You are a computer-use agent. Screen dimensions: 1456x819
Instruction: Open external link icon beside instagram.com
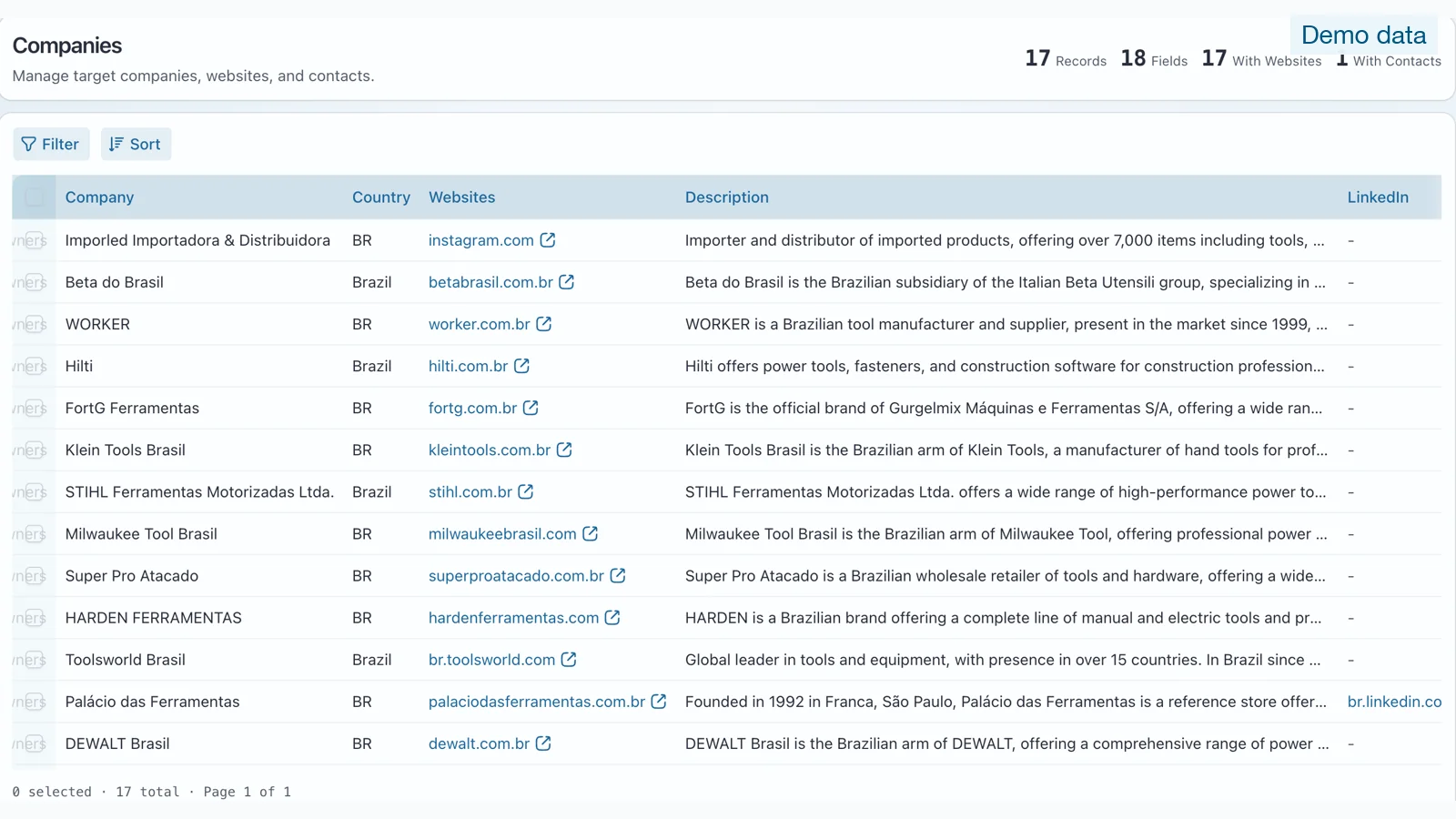click(548, 240)
